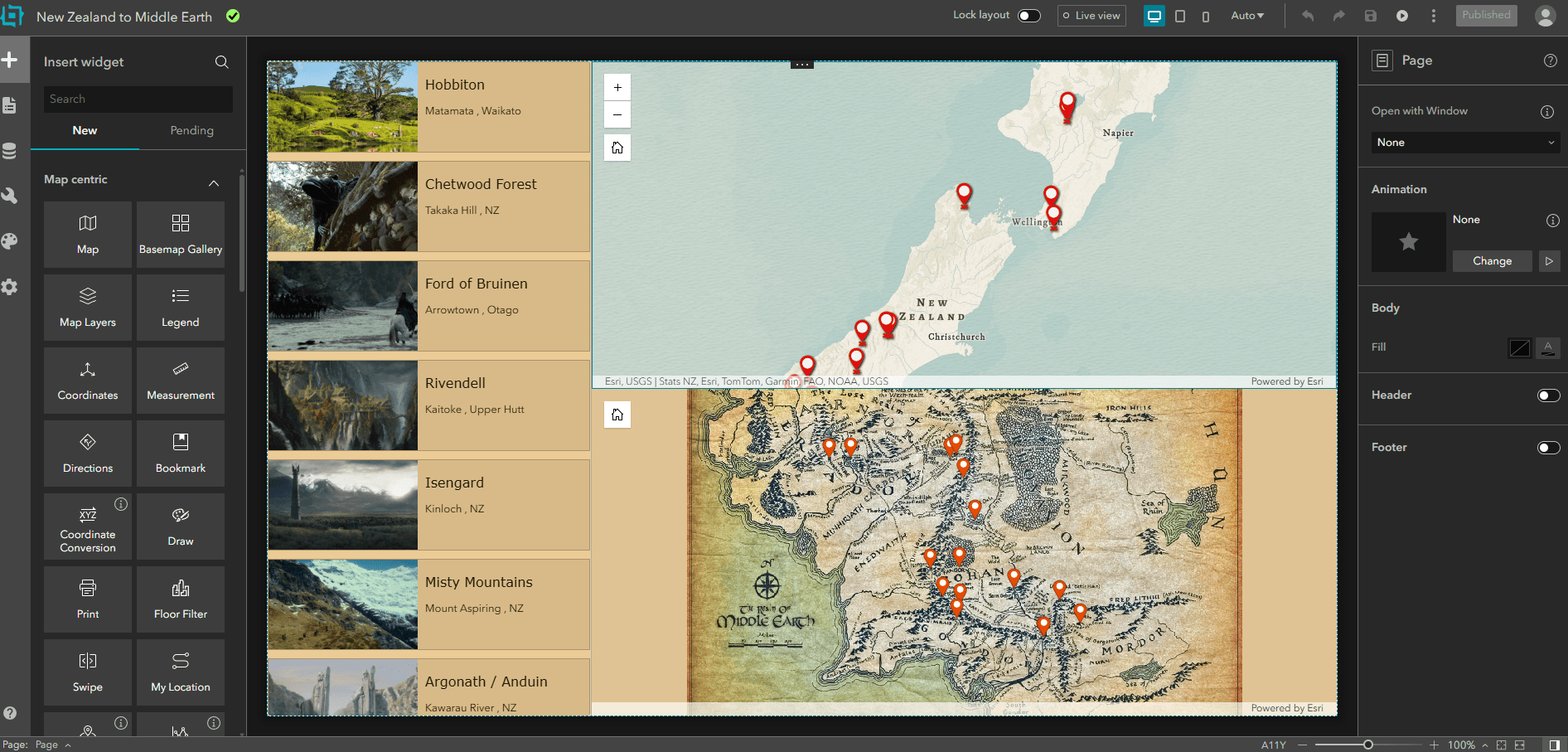Open the zoom percentage 100% menu
The image size is (1568, 752).
click(1467, 745)
